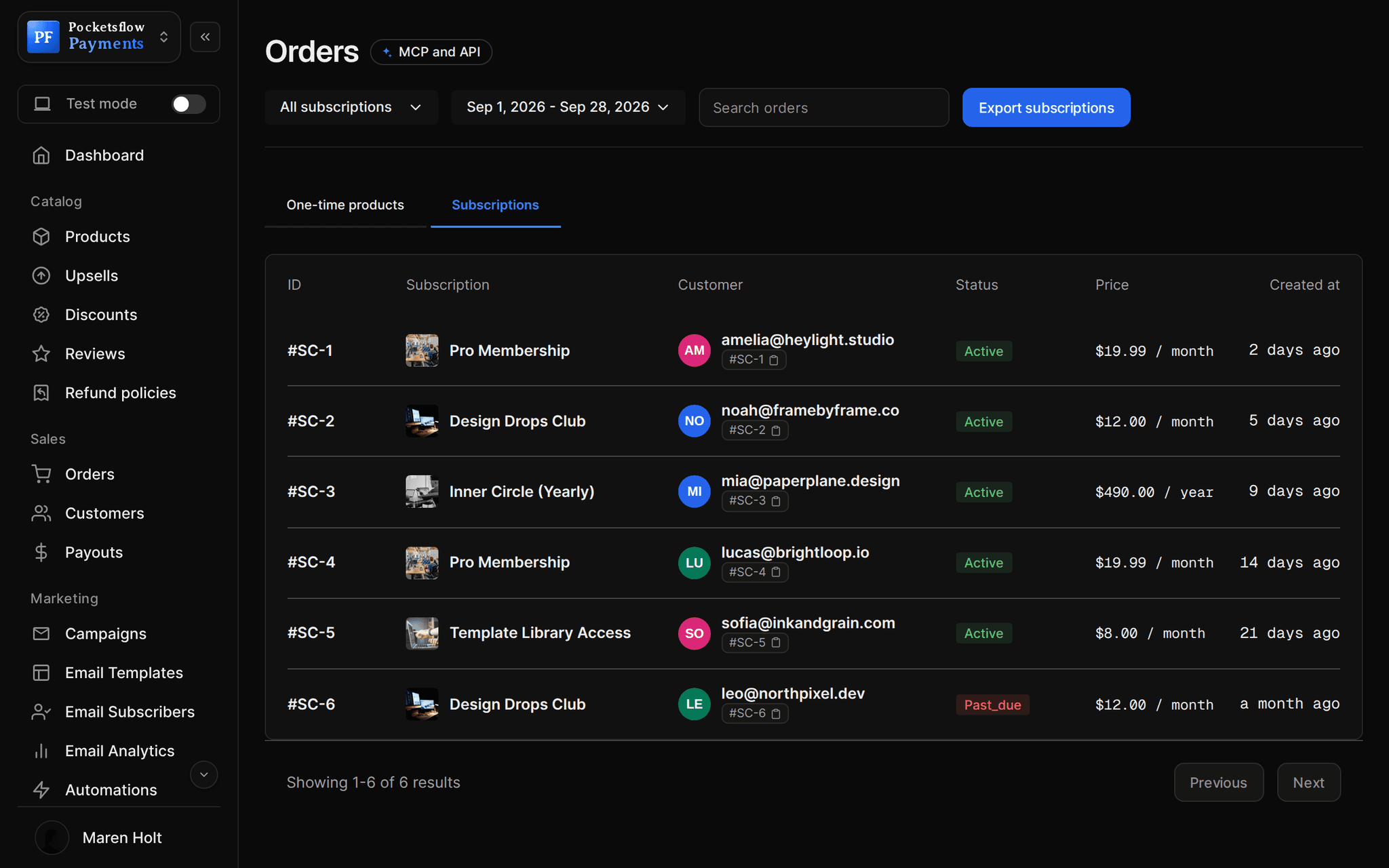Screen dimensions: 1389x868
Task: Click the Automations lightning bolt icon
Action: [41, 790]
